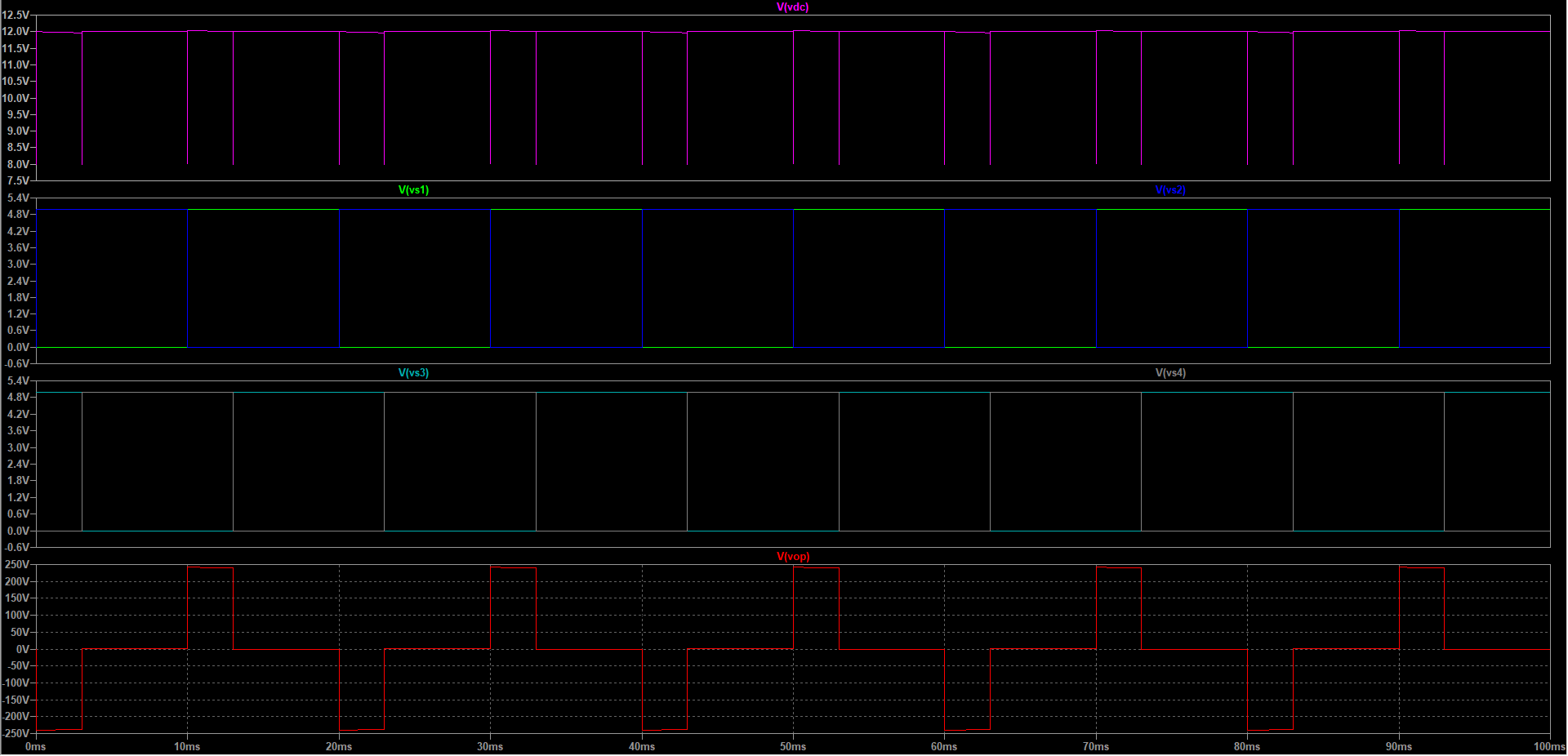The width and height of the screenshot is (1568, 756).
Task: Select the V(vs4) trace label
Action: (1169, 372)
